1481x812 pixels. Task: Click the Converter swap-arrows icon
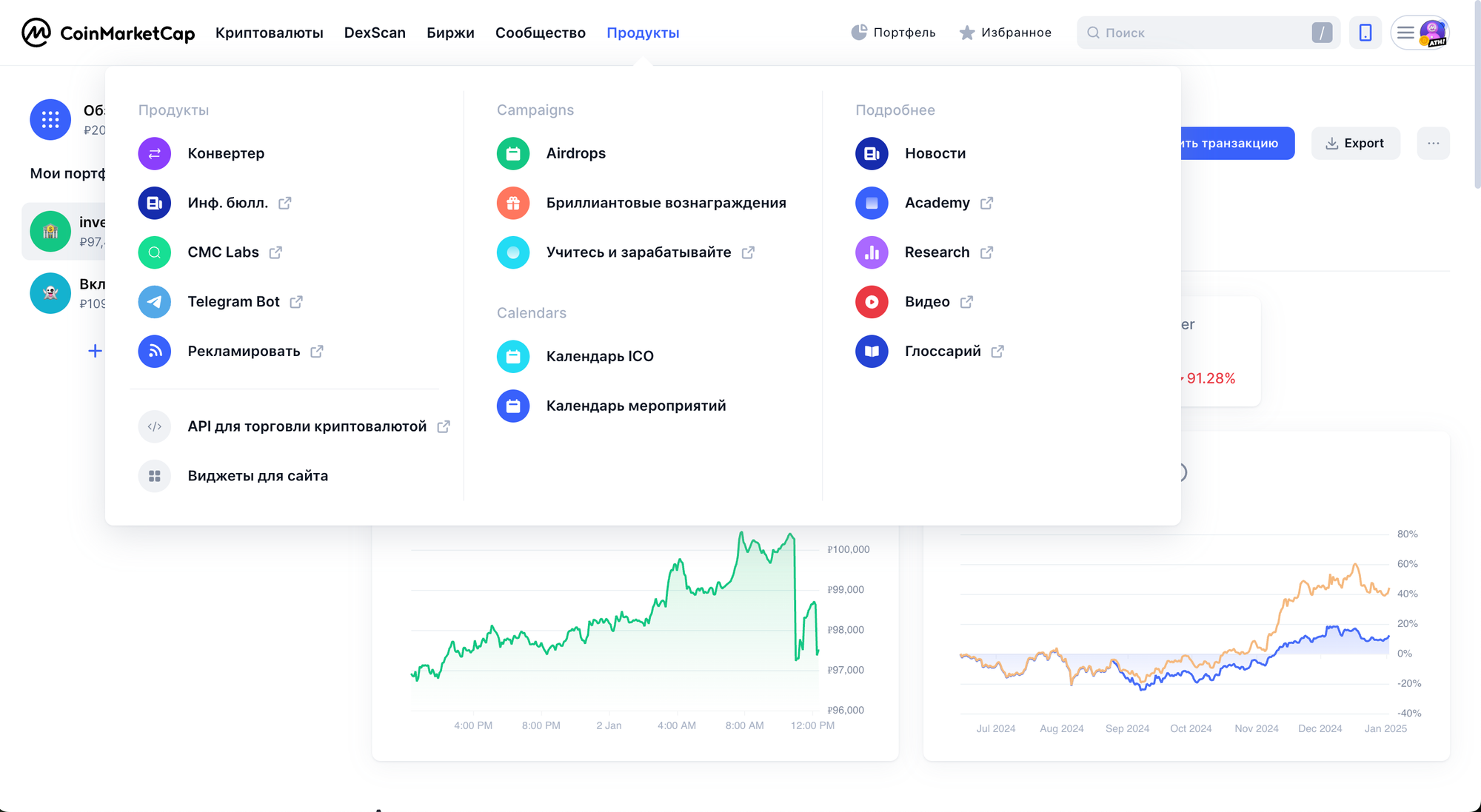tap(154, 153)
